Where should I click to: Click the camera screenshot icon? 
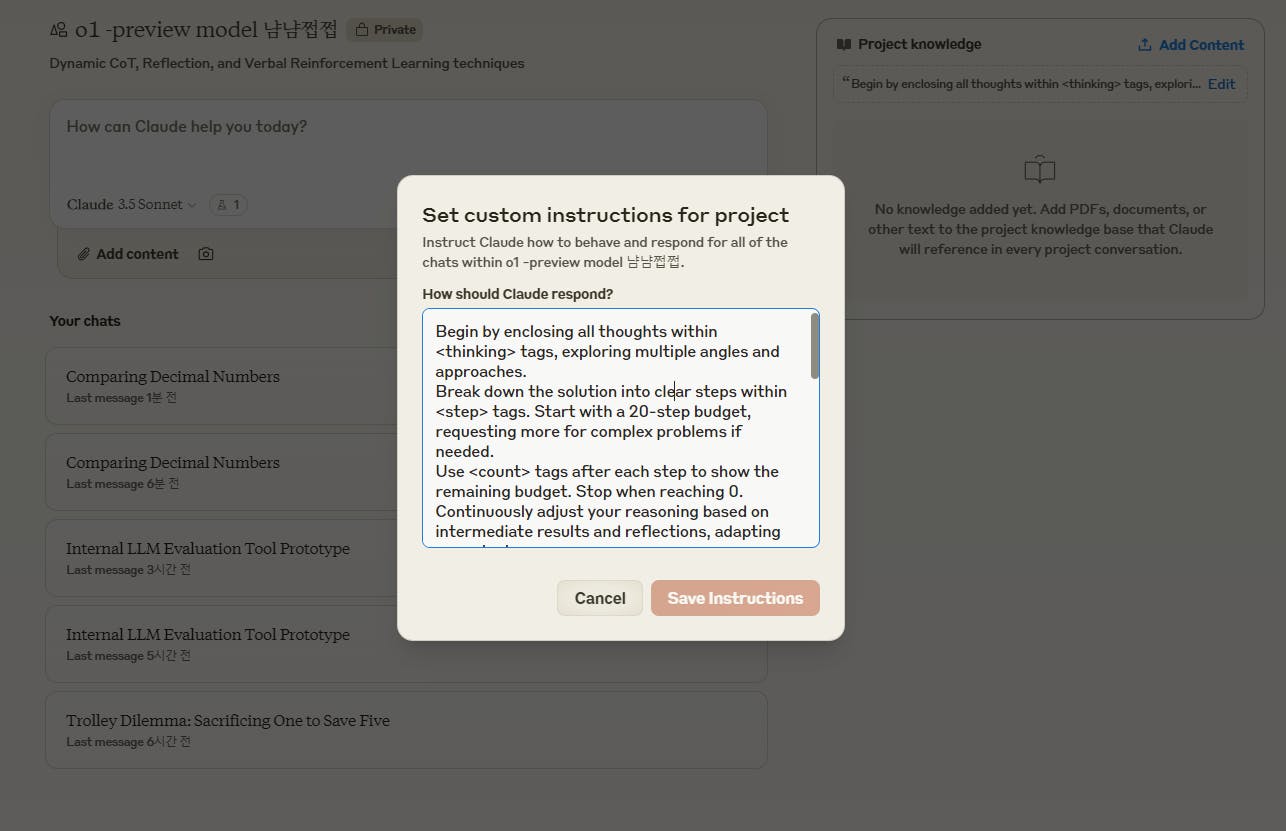(x=206, y=254)
